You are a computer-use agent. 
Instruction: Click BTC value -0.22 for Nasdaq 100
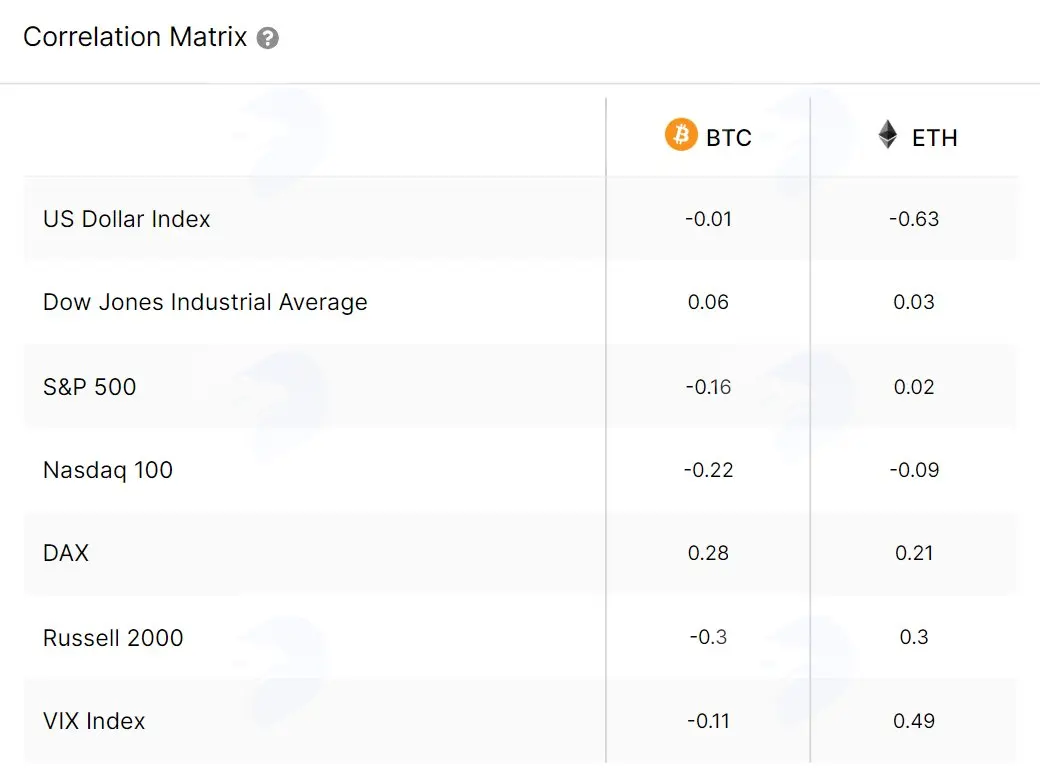(x=708, y=470)
